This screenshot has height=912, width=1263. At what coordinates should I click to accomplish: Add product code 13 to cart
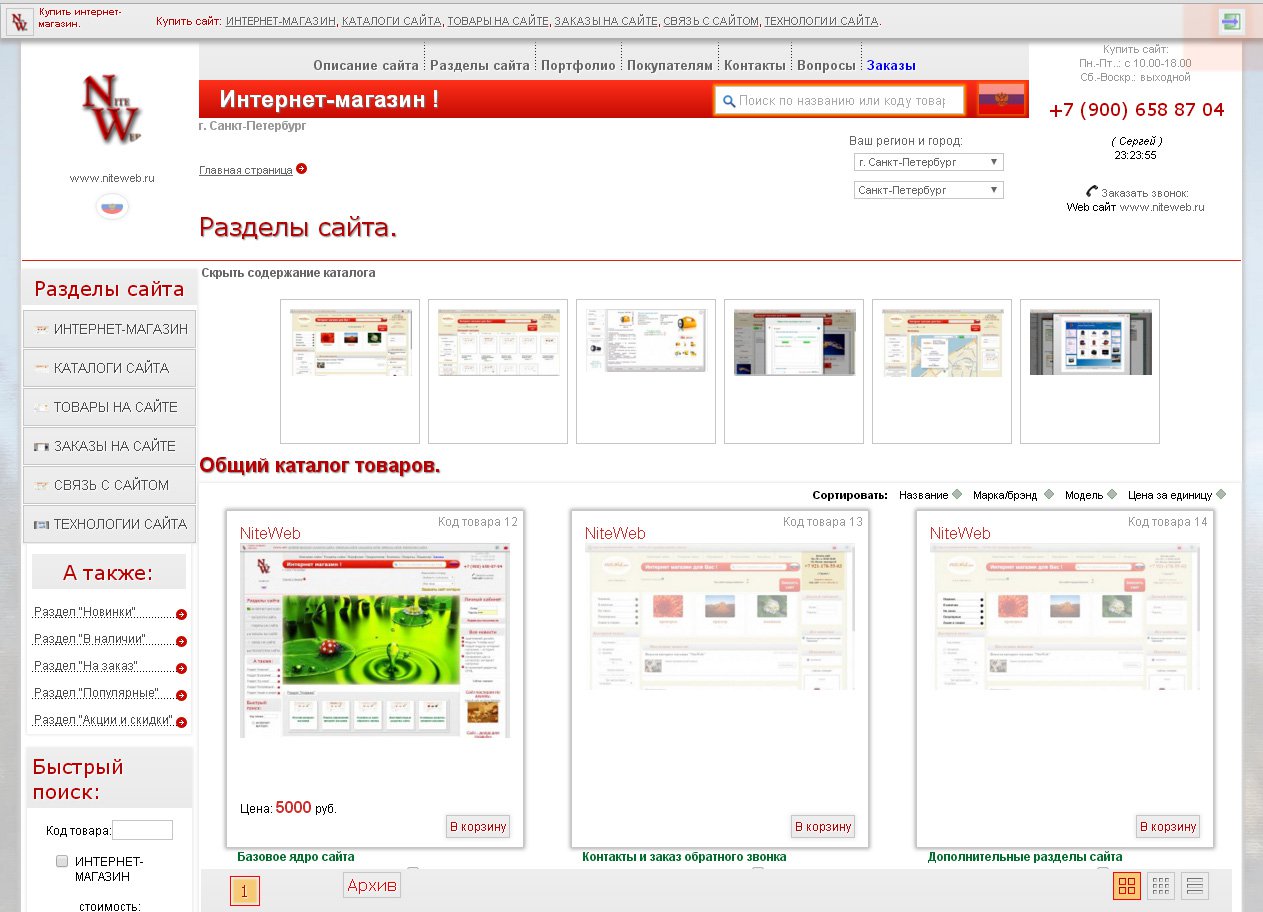823,827
